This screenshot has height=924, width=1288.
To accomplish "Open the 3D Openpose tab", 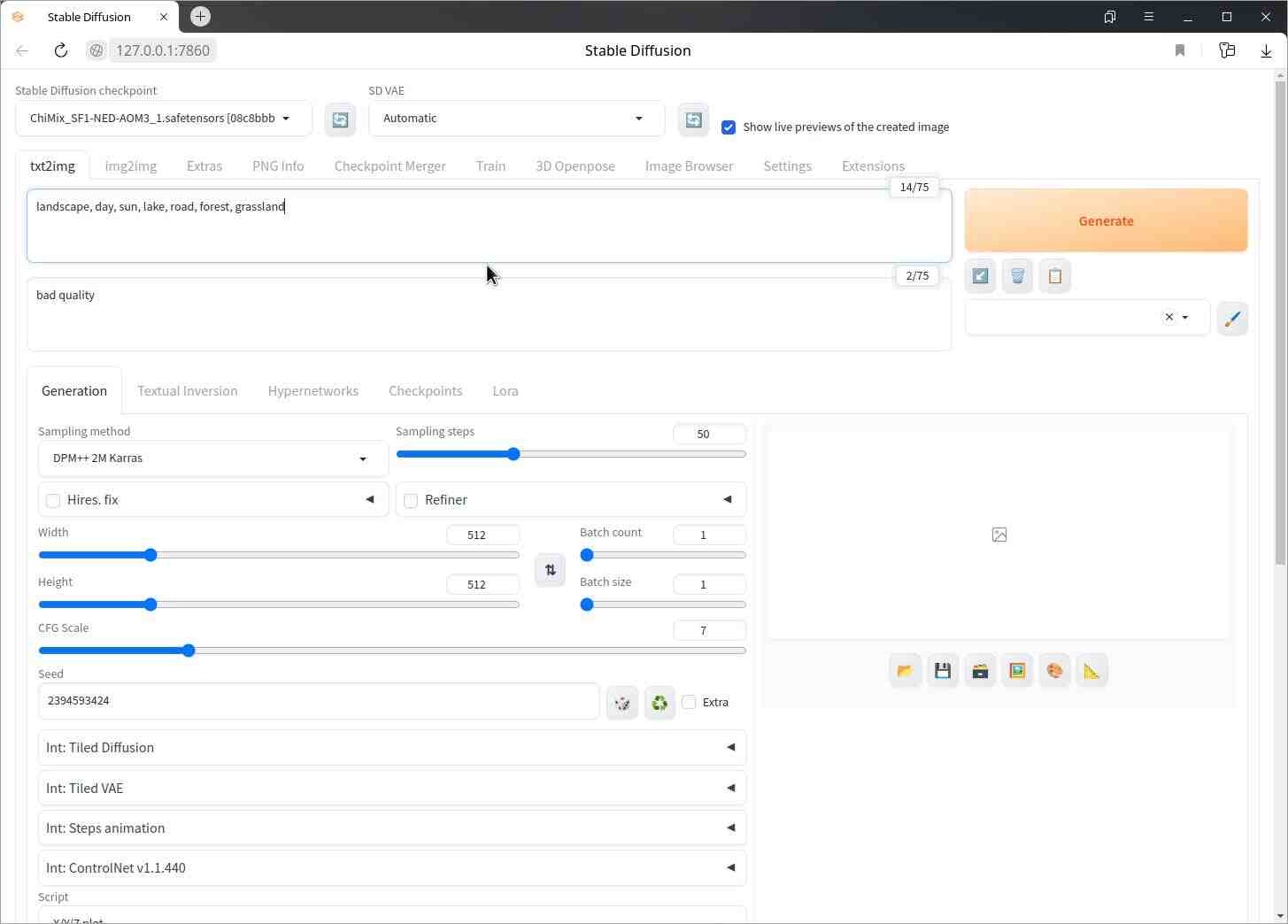I will click(x=575, y=166).
